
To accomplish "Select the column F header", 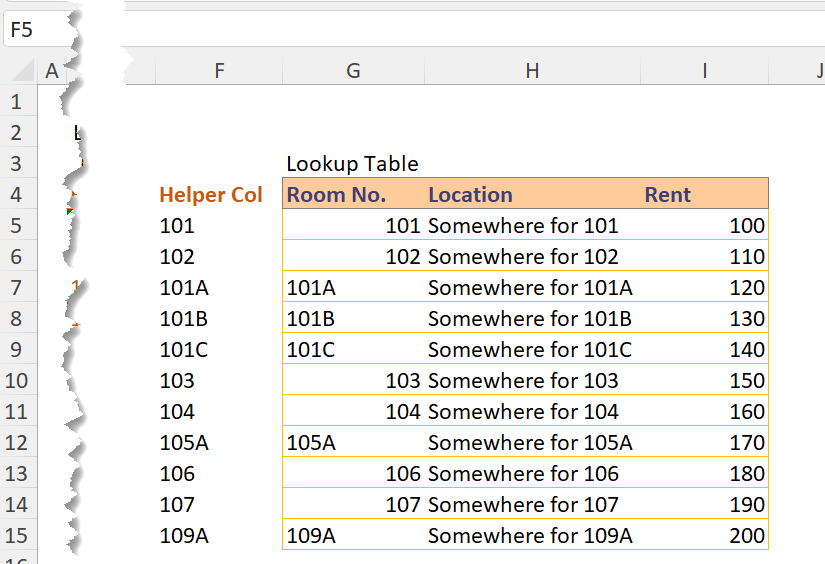I will click(x=219, y=70).
